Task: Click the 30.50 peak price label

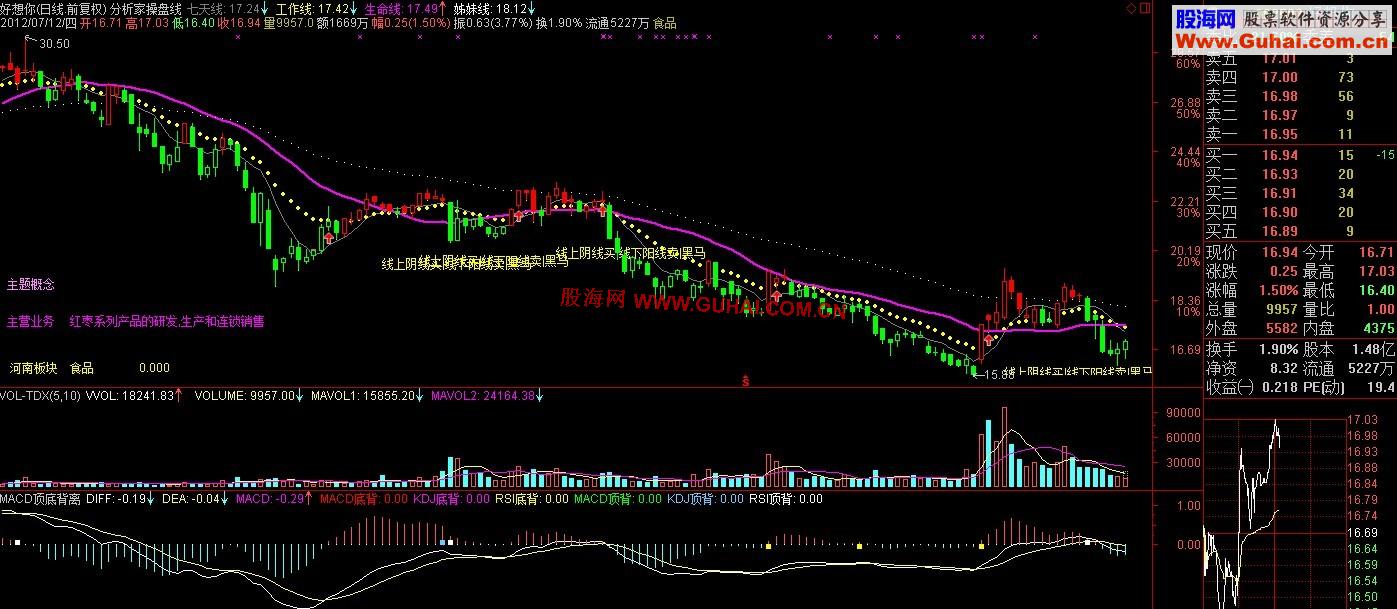Action: (x=54, y=44)
